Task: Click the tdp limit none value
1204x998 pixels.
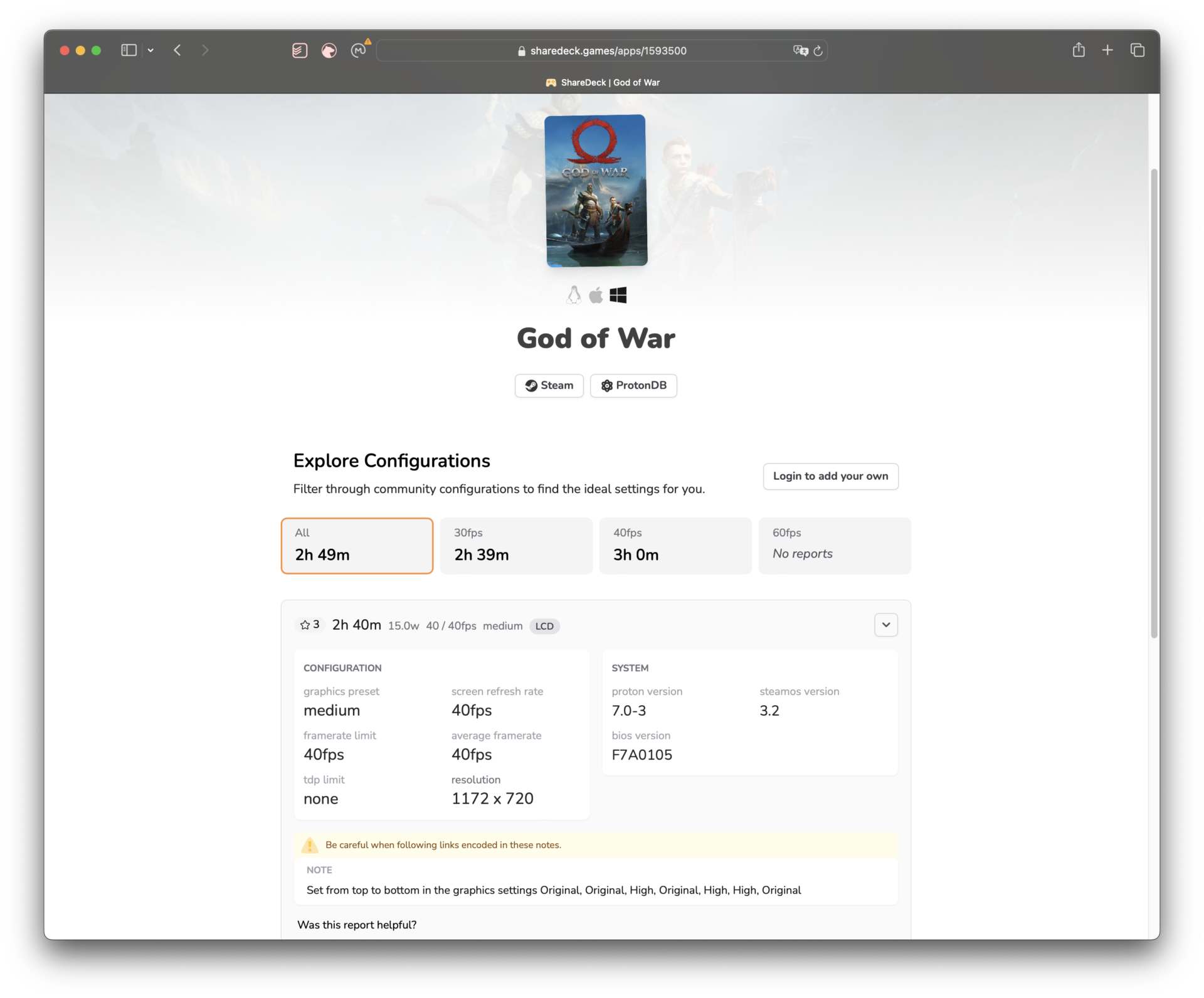Action: (321, 799)
